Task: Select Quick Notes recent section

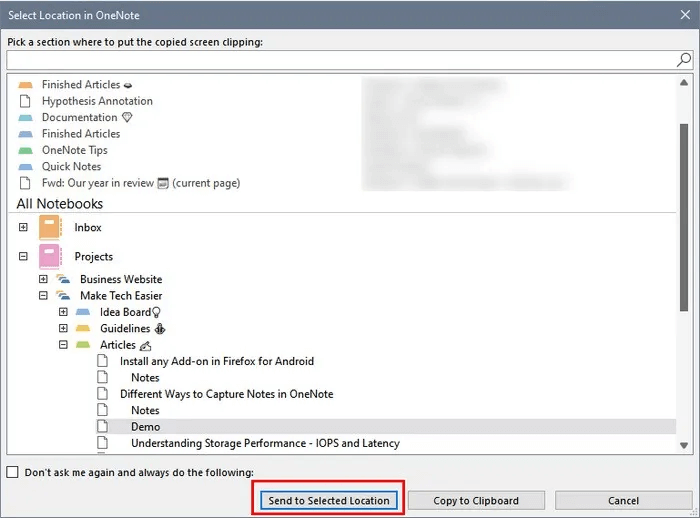Action: [71, 167]
